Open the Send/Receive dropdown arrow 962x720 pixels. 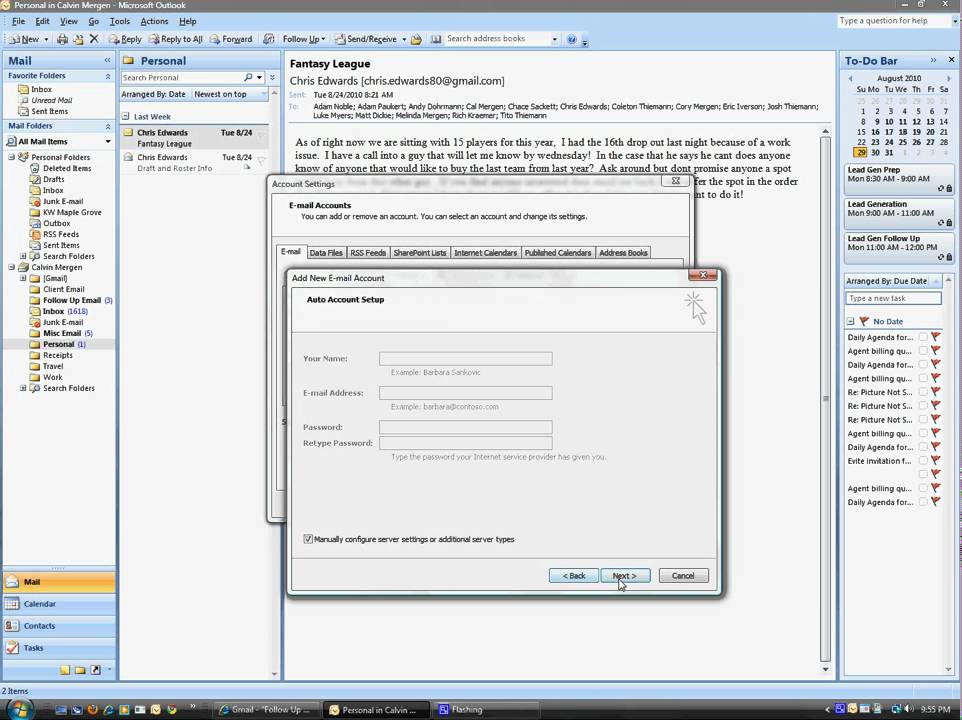[x=404, y=39]
